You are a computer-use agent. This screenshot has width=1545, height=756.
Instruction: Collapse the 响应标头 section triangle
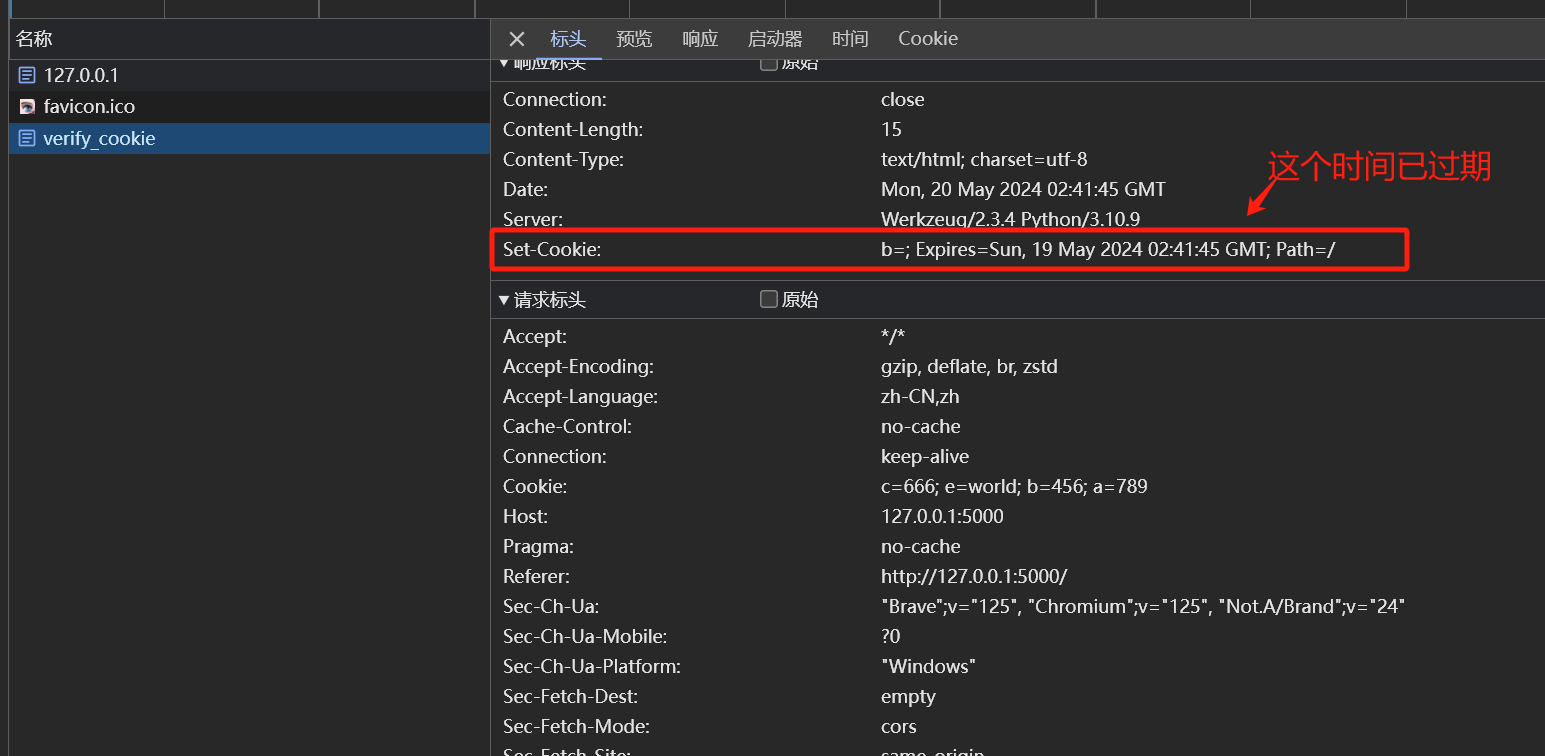coord(504,66)
